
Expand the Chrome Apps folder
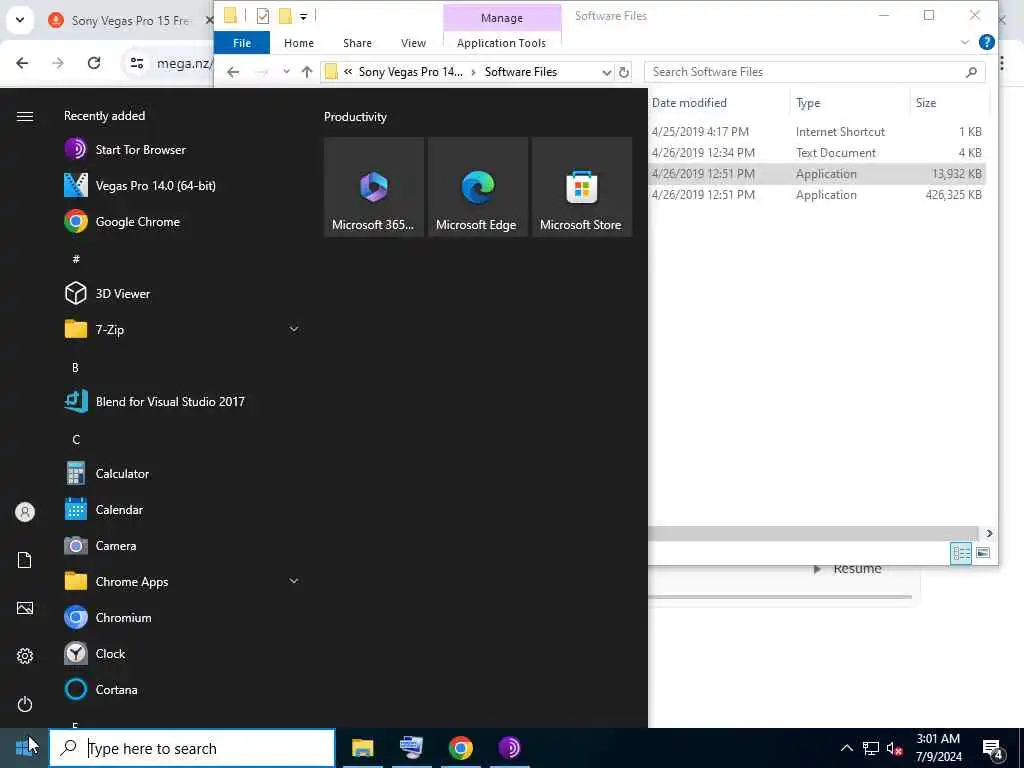[x=294, y=581]
